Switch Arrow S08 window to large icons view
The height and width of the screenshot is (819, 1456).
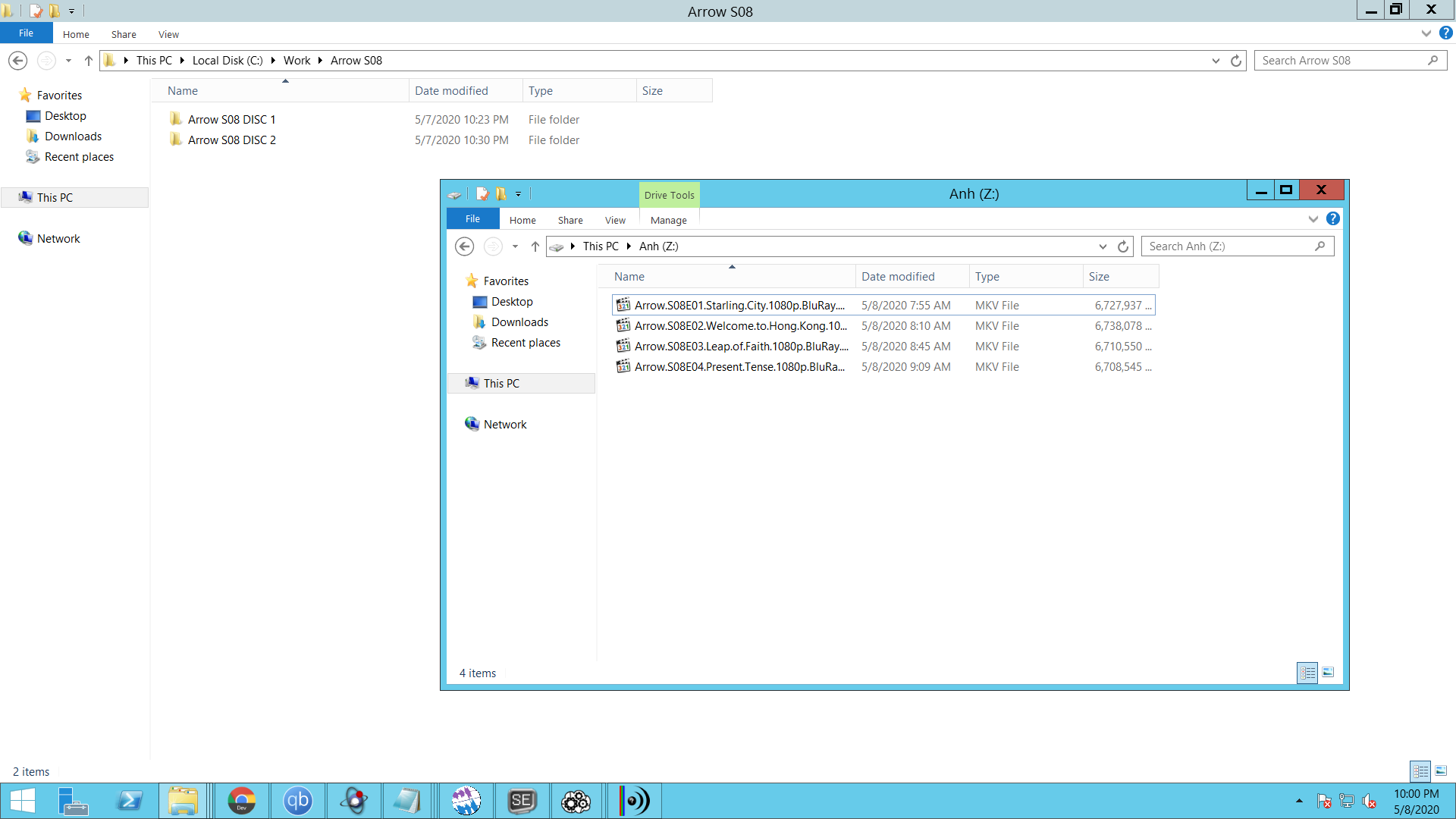pos(1441,771)
